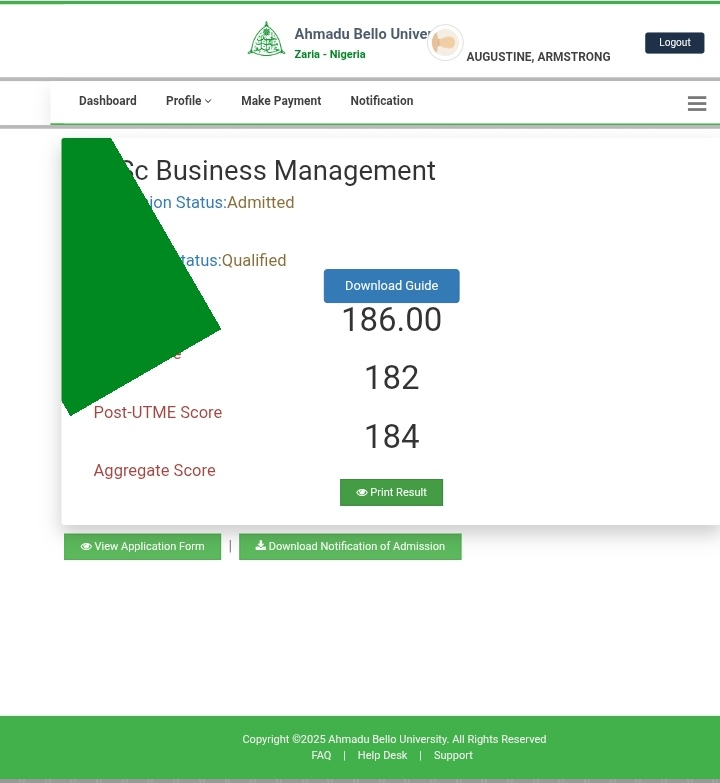Click the AUGUSTINE, ARMSTRONG username
Viewport: 720px width, 783px height.
point(538,57)
